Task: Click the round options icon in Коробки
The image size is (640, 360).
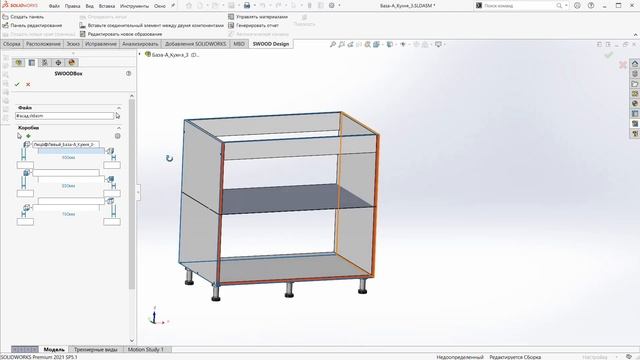Action: tap(118, 136)
